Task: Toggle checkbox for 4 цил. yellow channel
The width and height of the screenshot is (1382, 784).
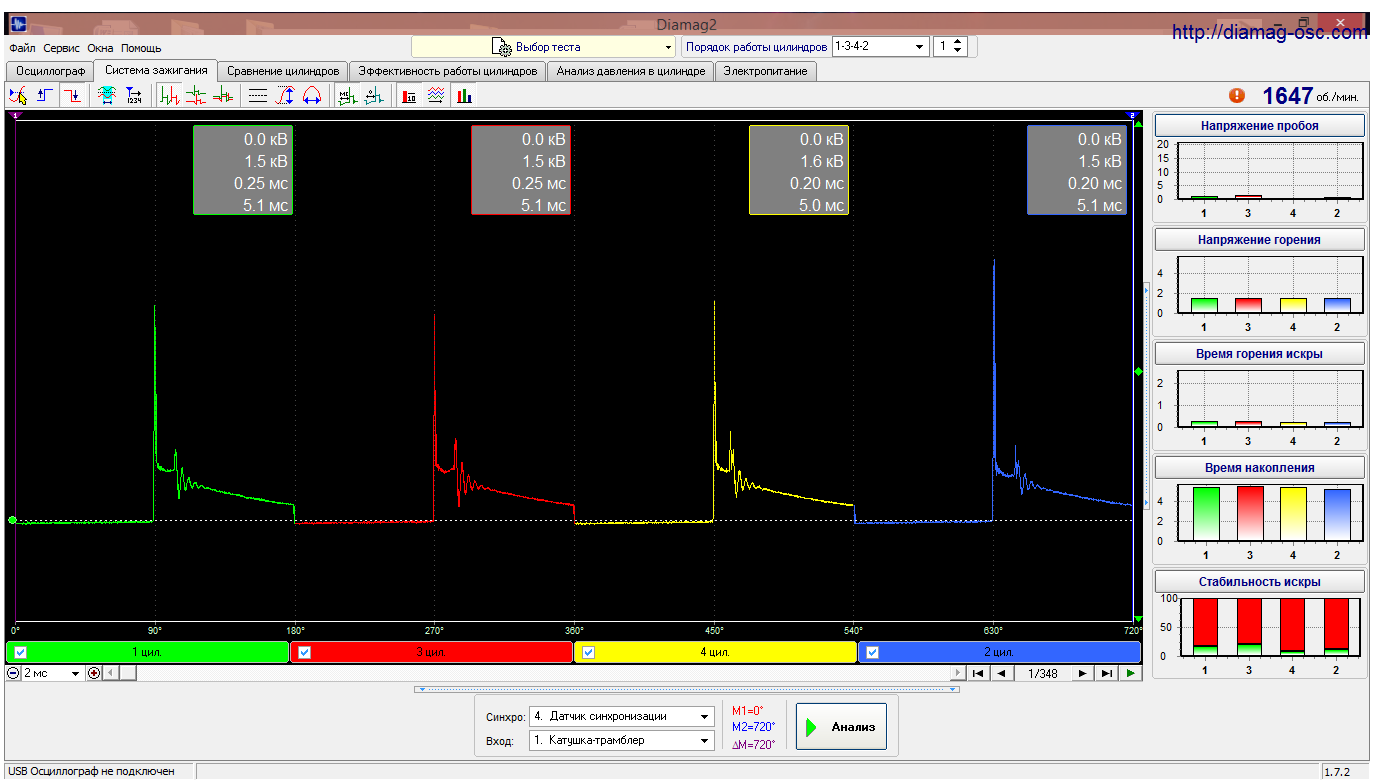Action: coord(588,652)
